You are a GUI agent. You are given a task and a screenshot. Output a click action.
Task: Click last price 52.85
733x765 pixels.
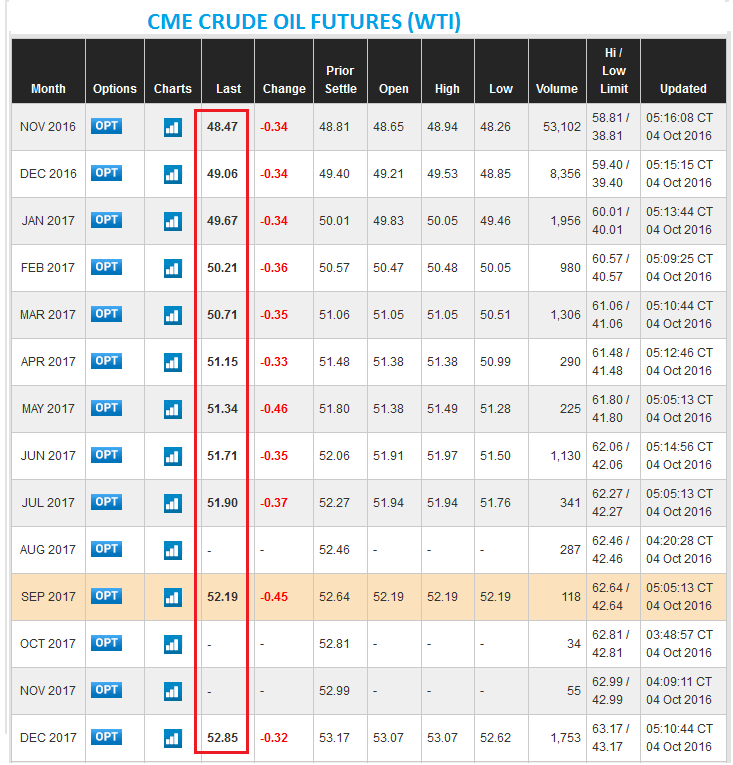[222, 738]
